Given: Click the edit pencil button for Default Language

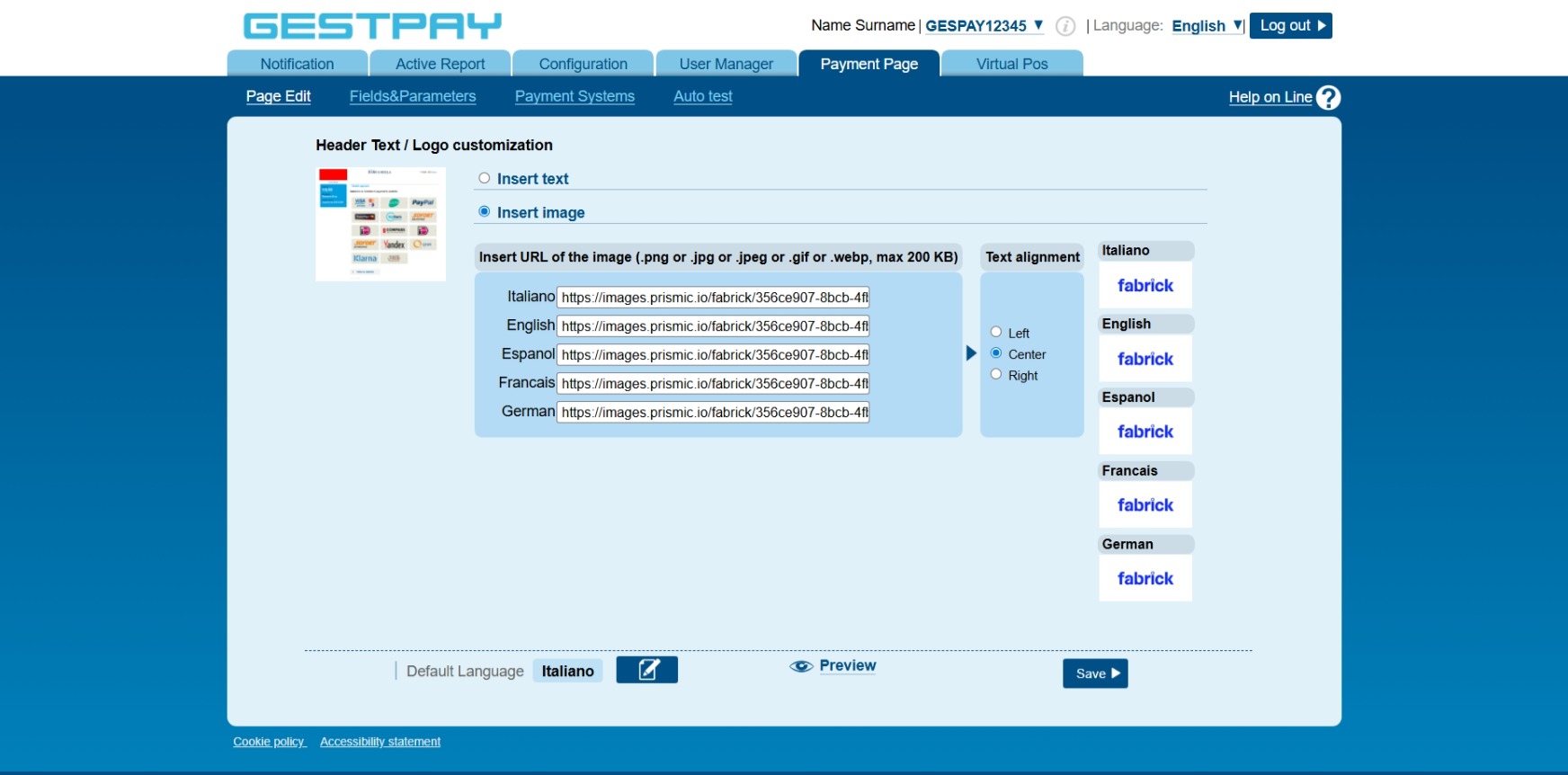Looking at the screenshot, I should click(x=646, y=670).
